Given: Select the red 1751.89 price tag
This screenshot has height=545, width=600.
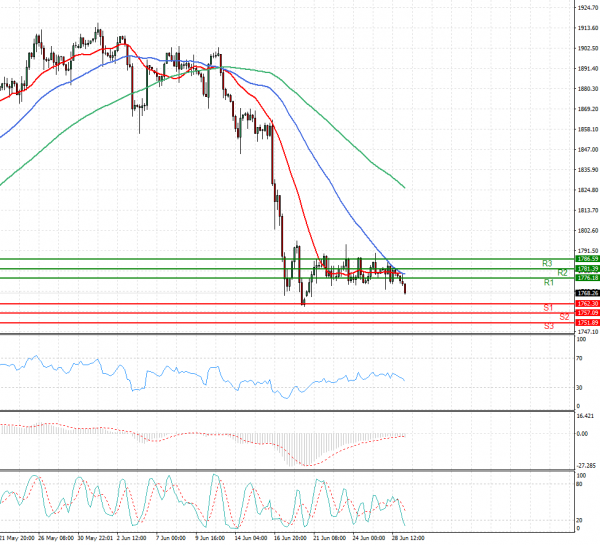Looking at the screenshot, I should click(x=587, y=323).
